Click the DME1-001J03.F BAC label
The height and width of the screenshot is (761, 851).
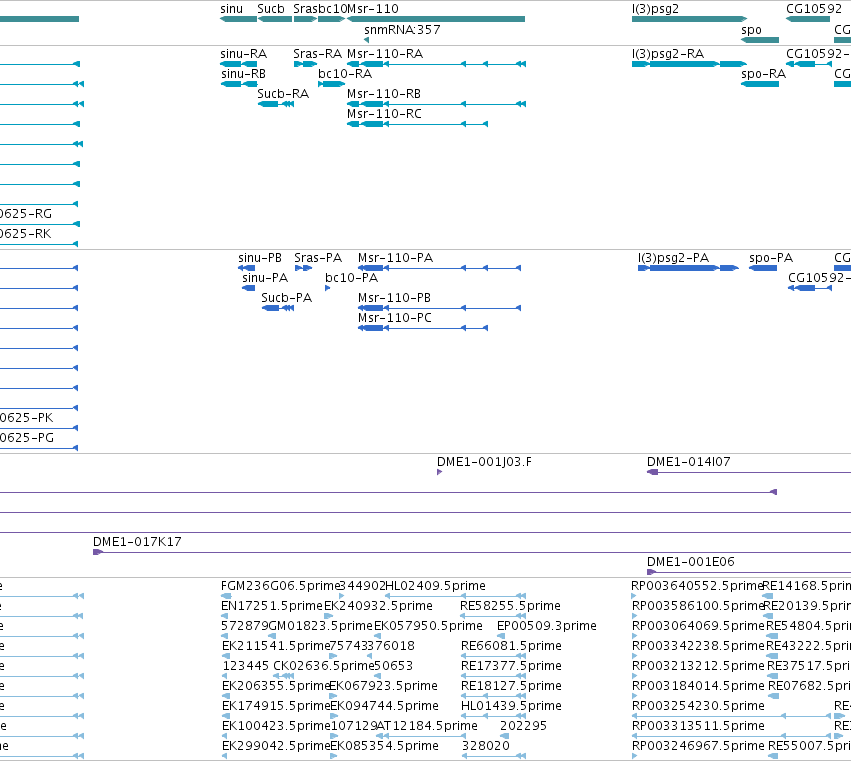click(x=484, y=462)
